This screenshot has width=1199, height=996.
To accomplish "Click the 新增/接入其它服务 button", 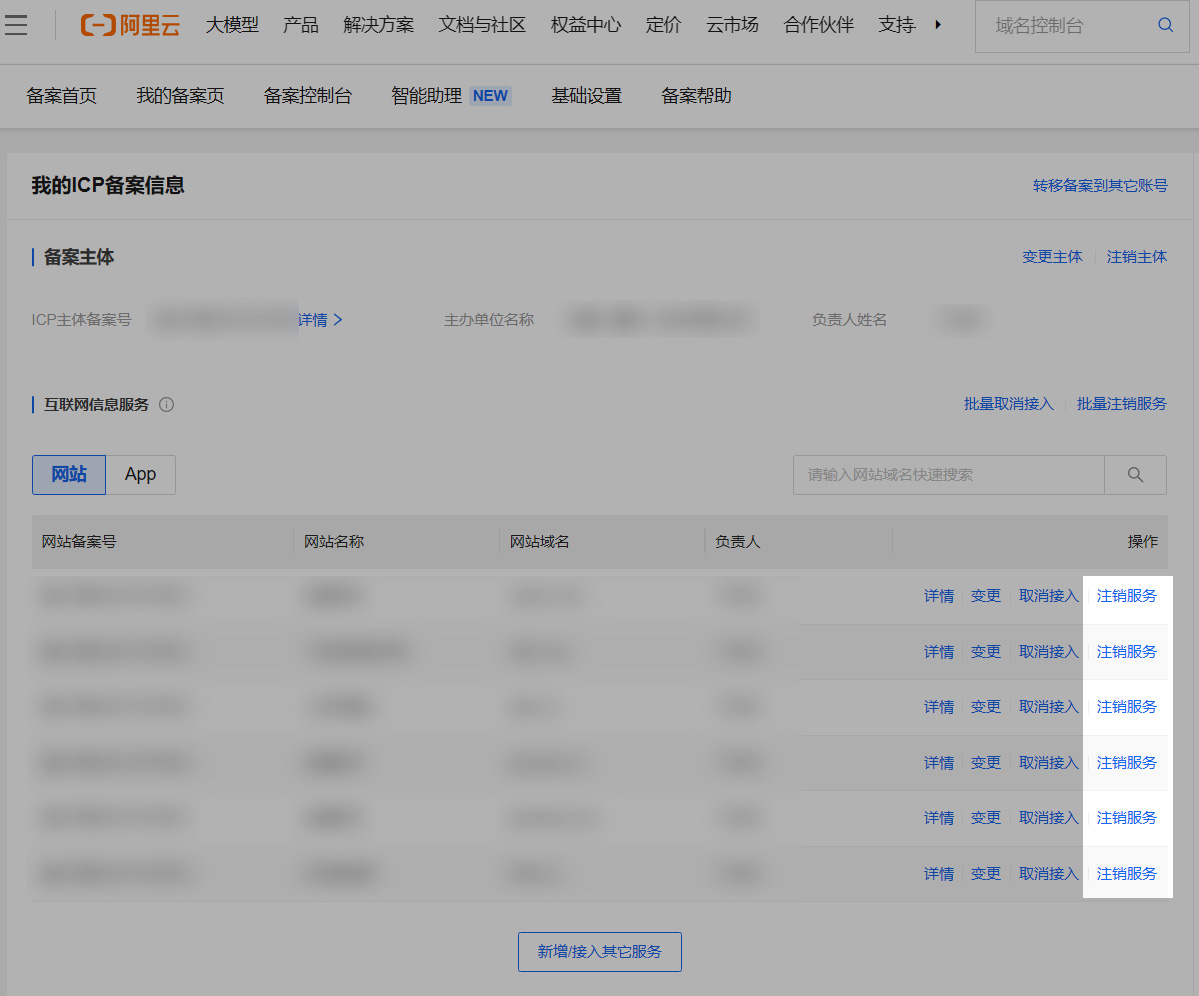I will click(x=599, y=951).
